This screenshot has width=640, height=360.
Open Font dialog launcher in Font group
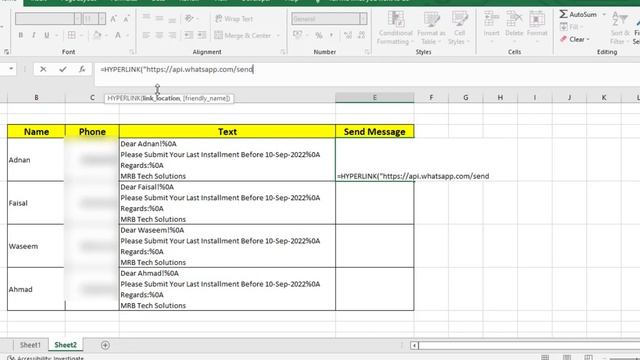pyautogui.click(x=131, y=52)
